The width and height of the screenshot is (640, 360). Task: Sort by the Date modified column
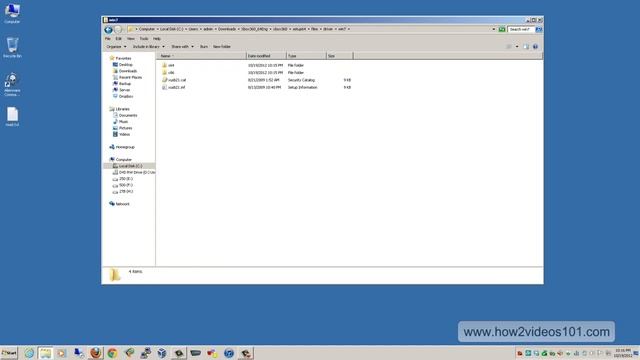pyautogui.click(x=267, y=56)
